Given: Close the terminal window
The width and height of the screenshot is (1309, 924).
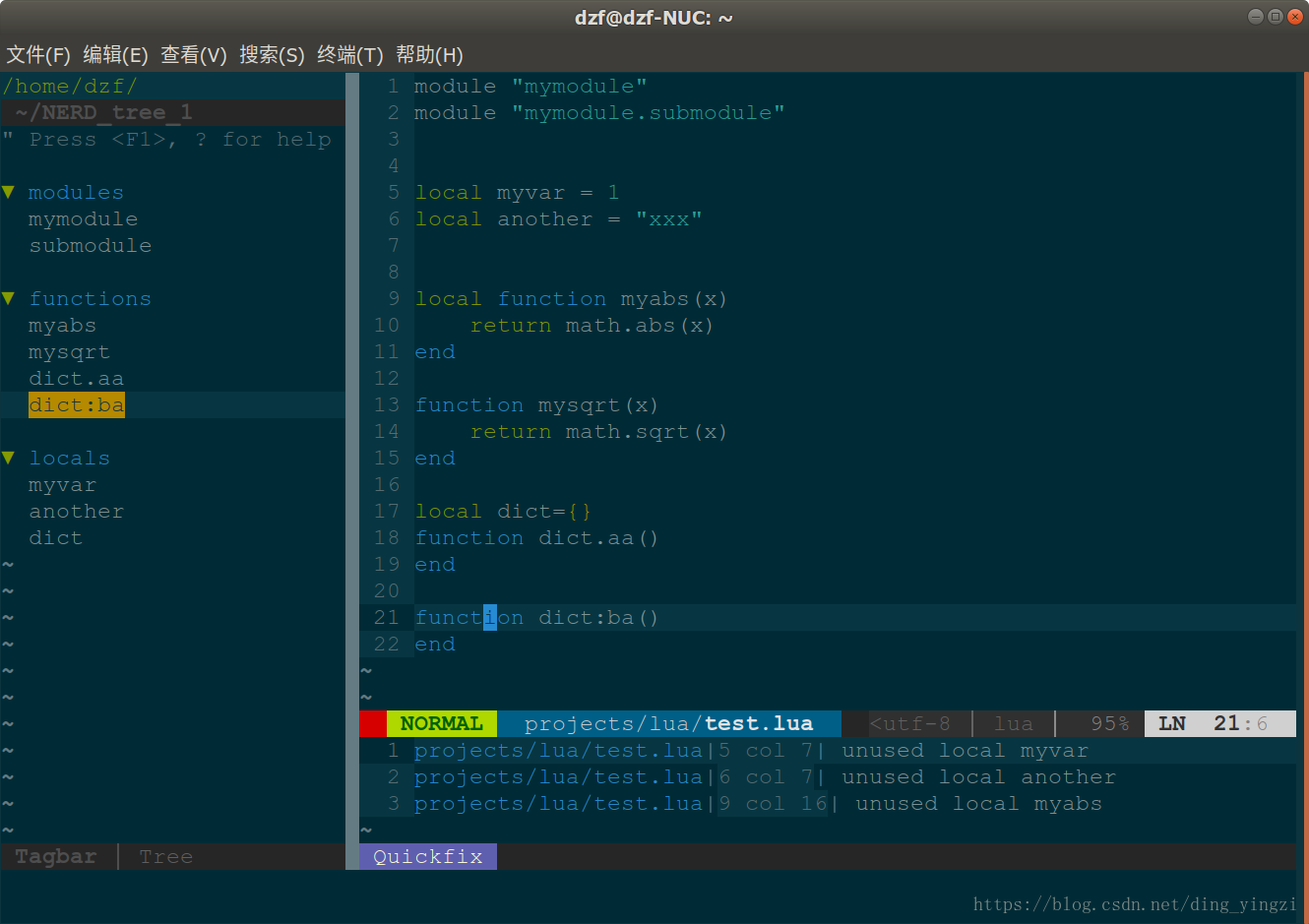Looking at the screenshot, I should coord(1295,17).
